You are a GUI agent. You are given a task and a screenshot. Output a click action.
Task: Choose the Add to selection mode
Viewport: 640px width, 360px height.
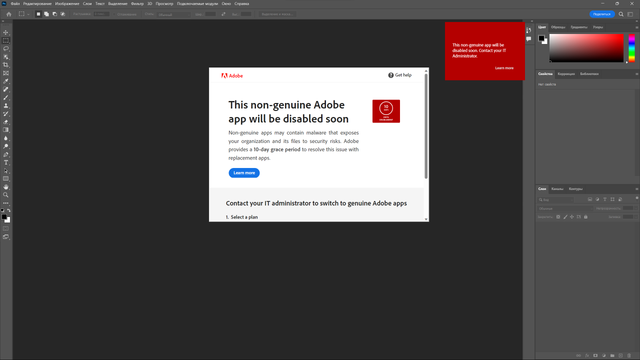pyautogui.click(x=47, y=14)
